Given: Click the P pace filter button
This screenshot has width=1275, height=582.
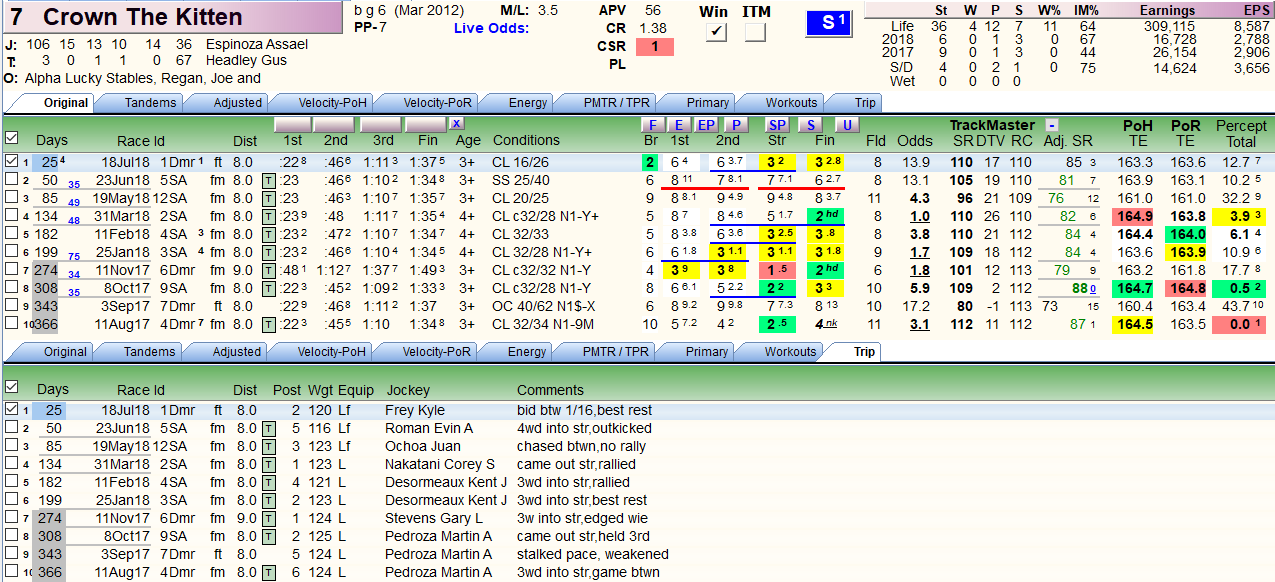Looking at the screenshot, I should (x=736, y=125).
